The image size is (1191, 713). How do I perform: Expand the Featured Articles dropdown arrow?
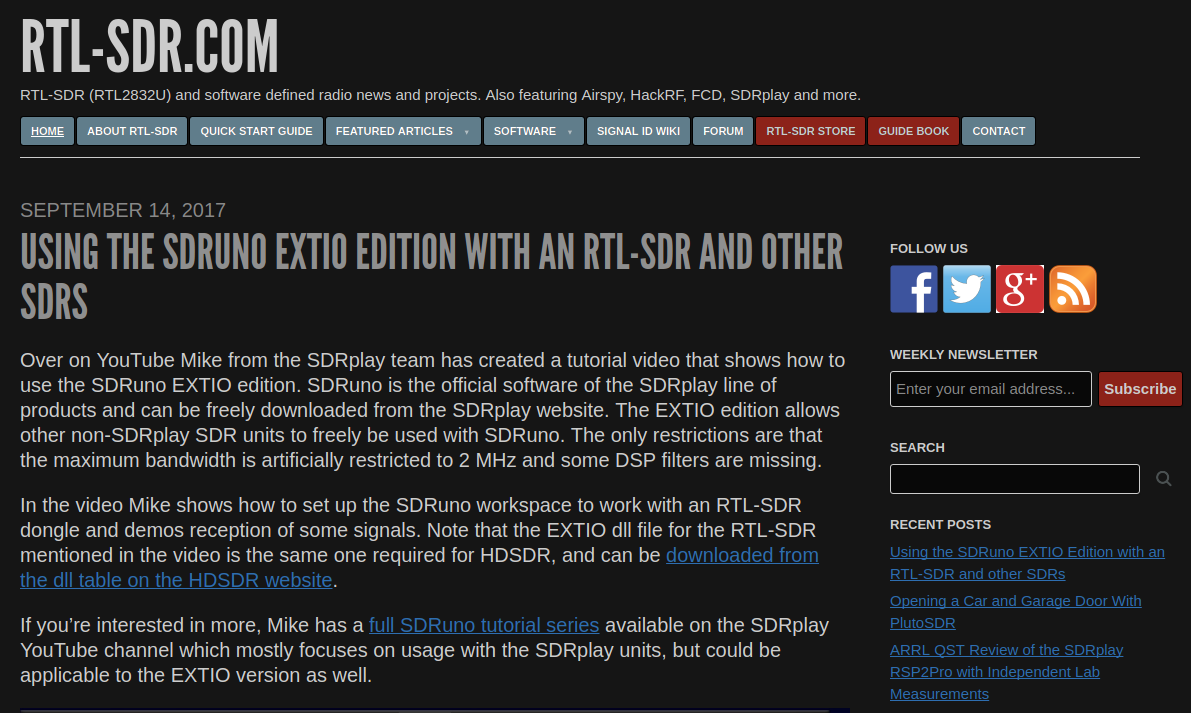click(466, 132)
